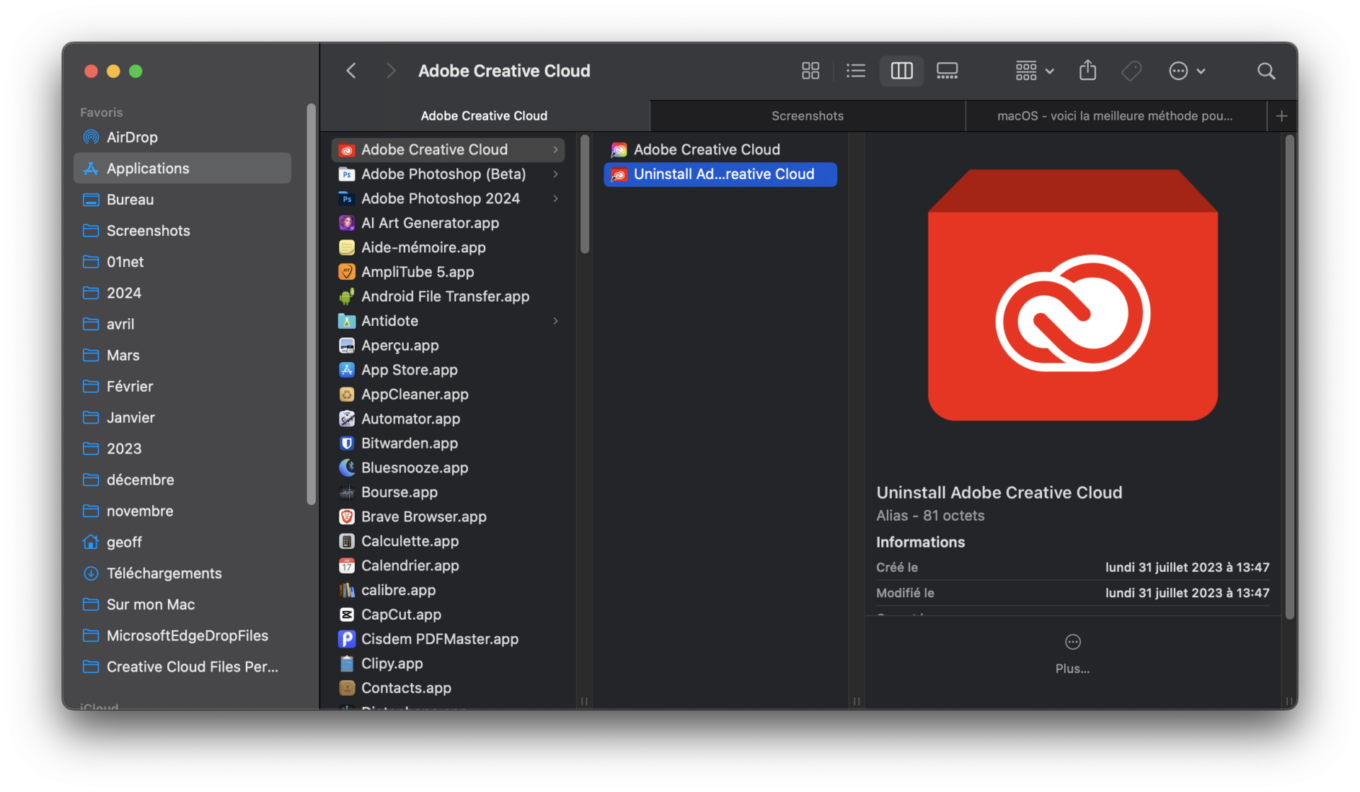Go back with the left chevron
This screenshot has width=1360, height=792.
[x=351, y=71]
